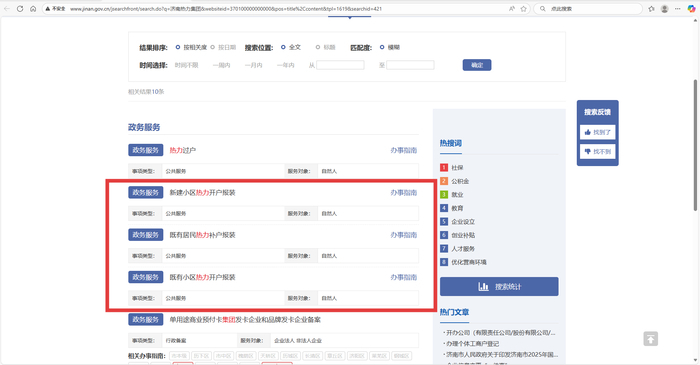Click the browser back arrow
This screenshot has width=700, height=365.
coord(7,8)
